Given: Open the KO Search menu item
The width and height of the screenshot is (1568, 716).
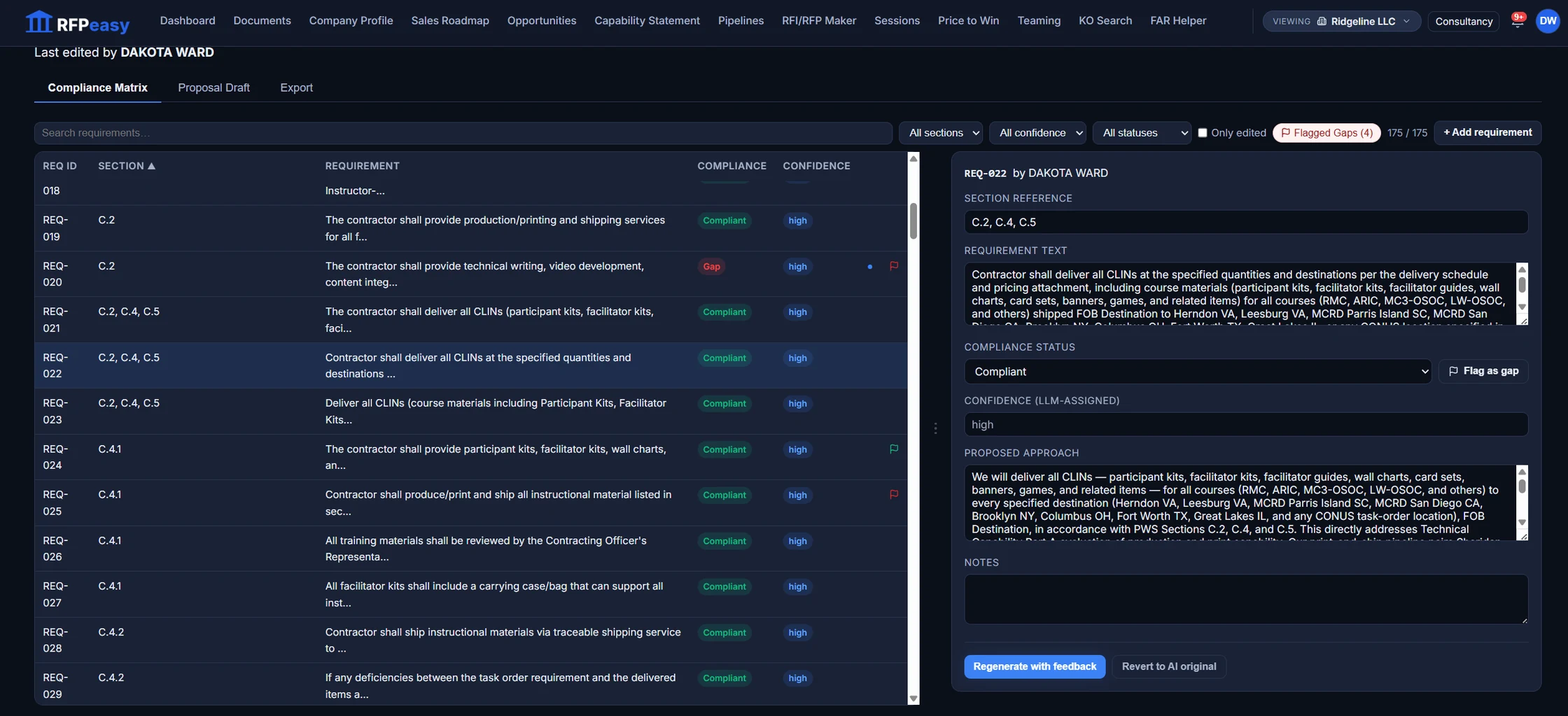Looking at the screenshot, I should click(1105, 20).
